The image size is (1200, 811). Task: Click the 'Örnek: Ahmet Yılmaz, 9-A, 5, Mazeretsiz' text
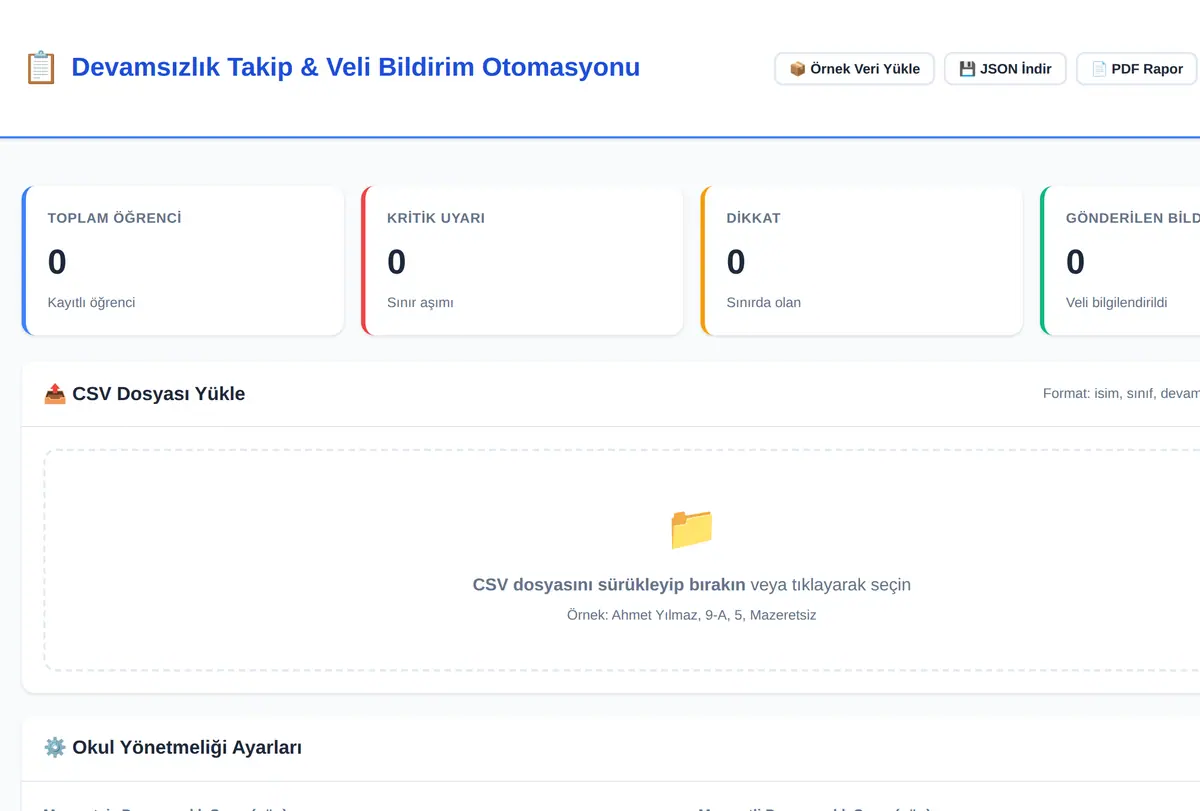[691, 615]
